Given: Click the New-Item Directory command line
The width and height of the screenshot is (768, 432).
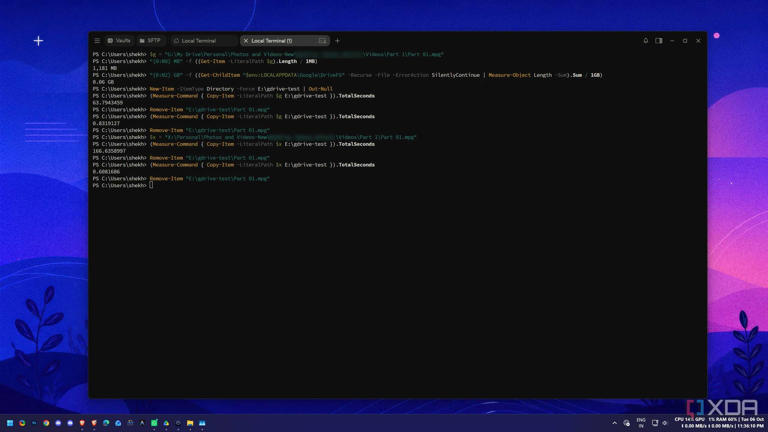Looking at the screenshot, I should [213, 89].
